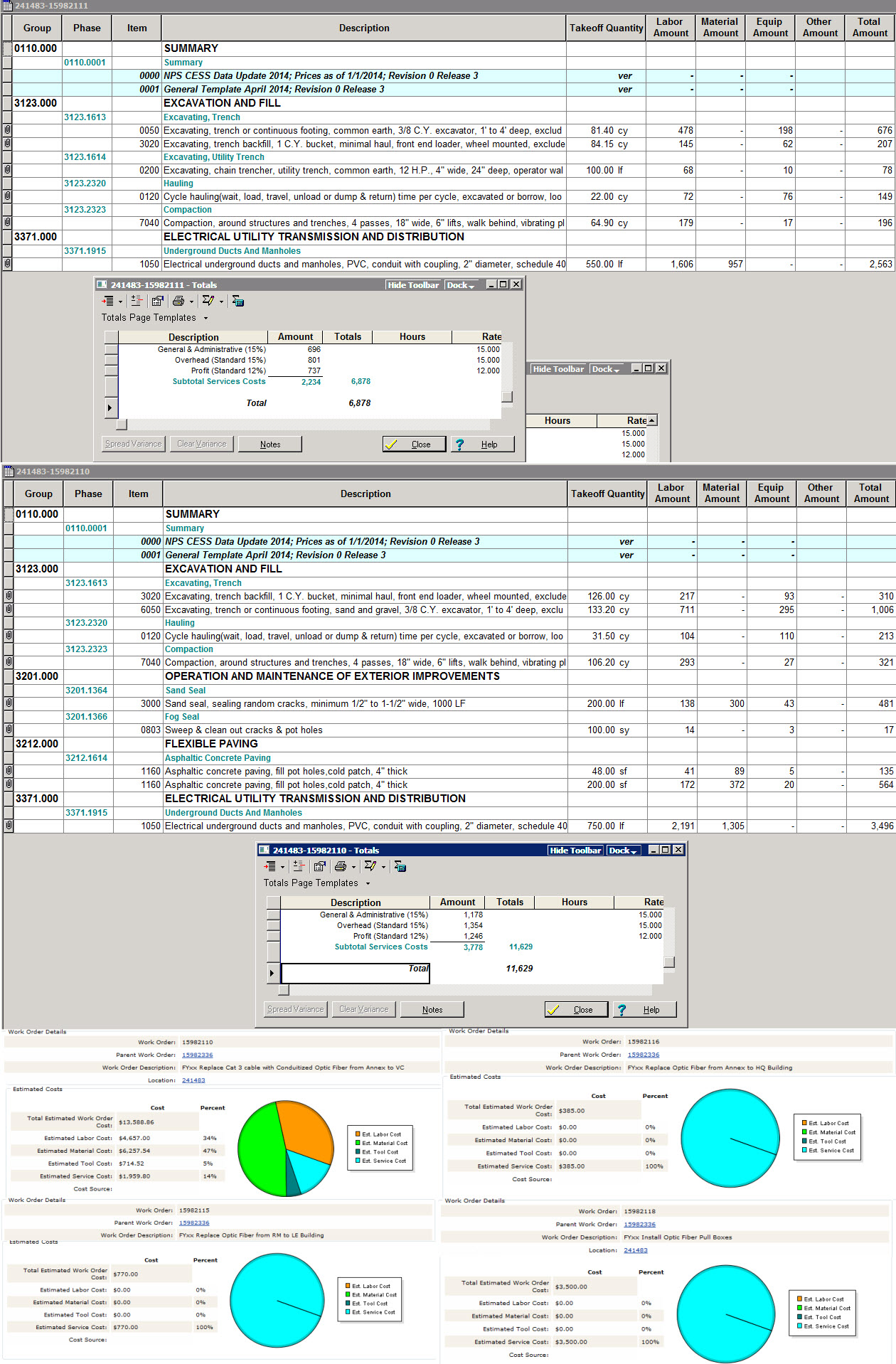Open the print dropdown arrow in the 15982110 Totals toolbar
Image resolution: width=896 pixels, height=1364 pixels.
(x=353, y=867)
